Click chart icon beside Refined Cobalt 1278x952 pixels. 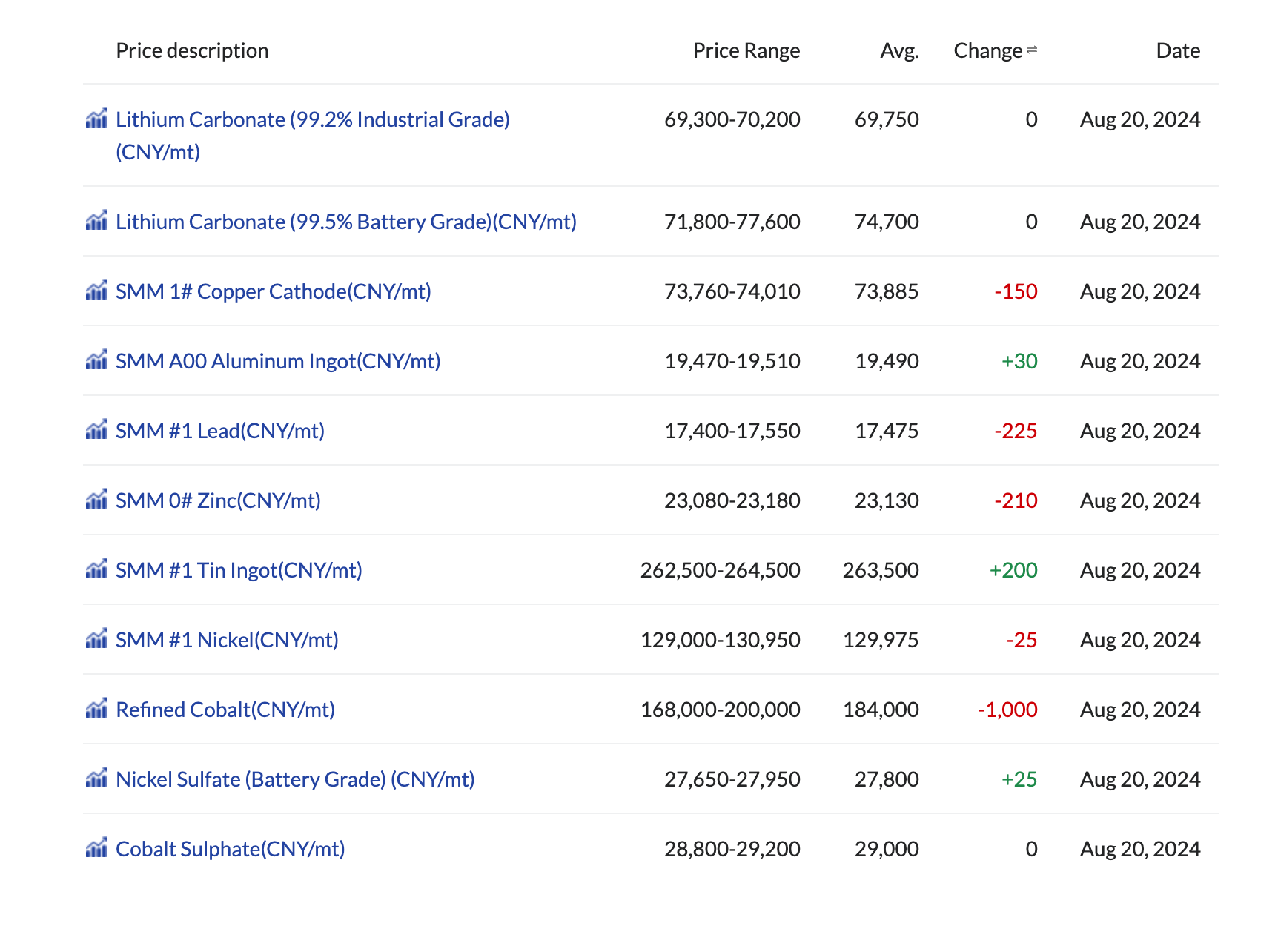click(x=96, y=708)
